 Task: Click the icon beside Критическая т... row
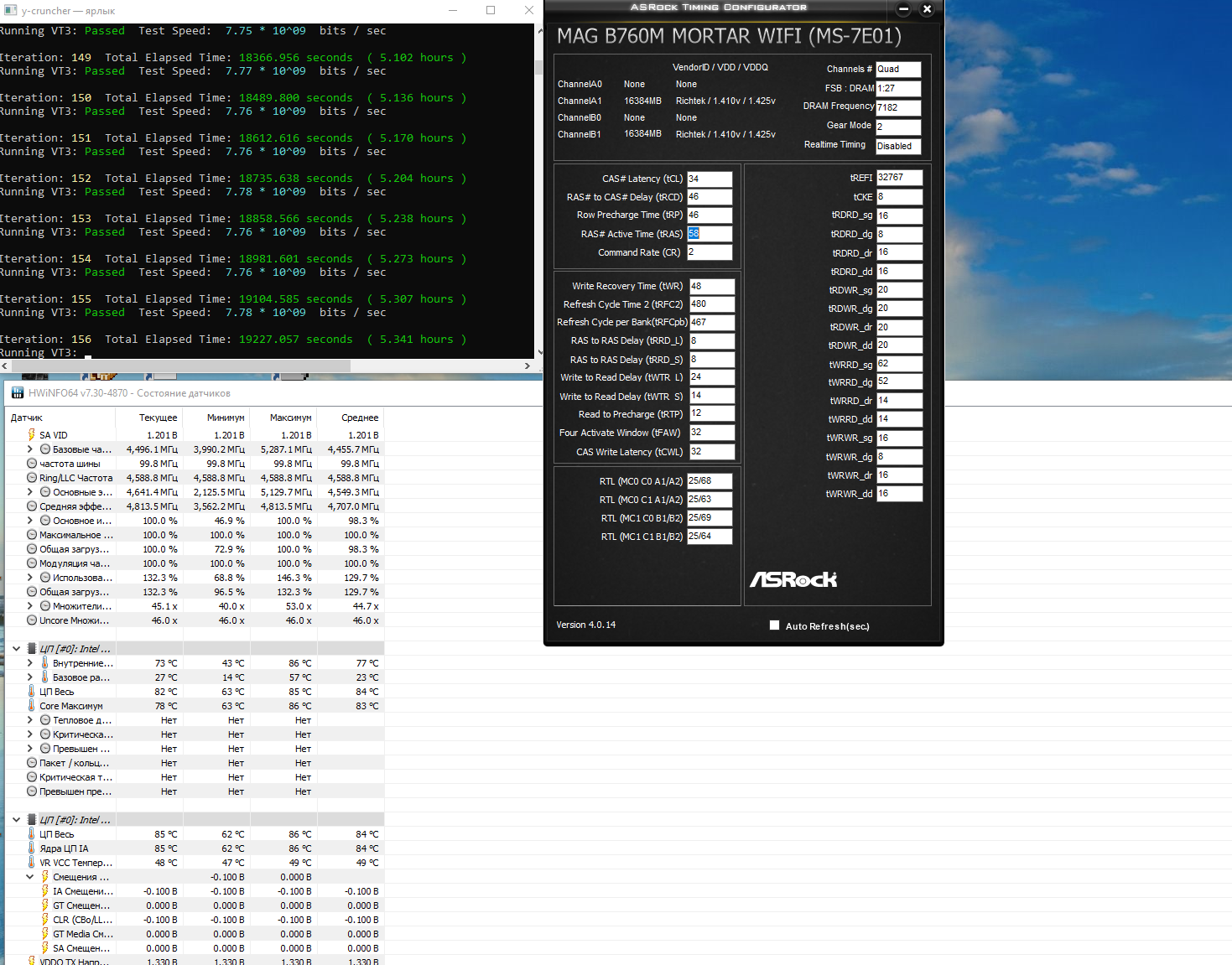coord(32,777)
